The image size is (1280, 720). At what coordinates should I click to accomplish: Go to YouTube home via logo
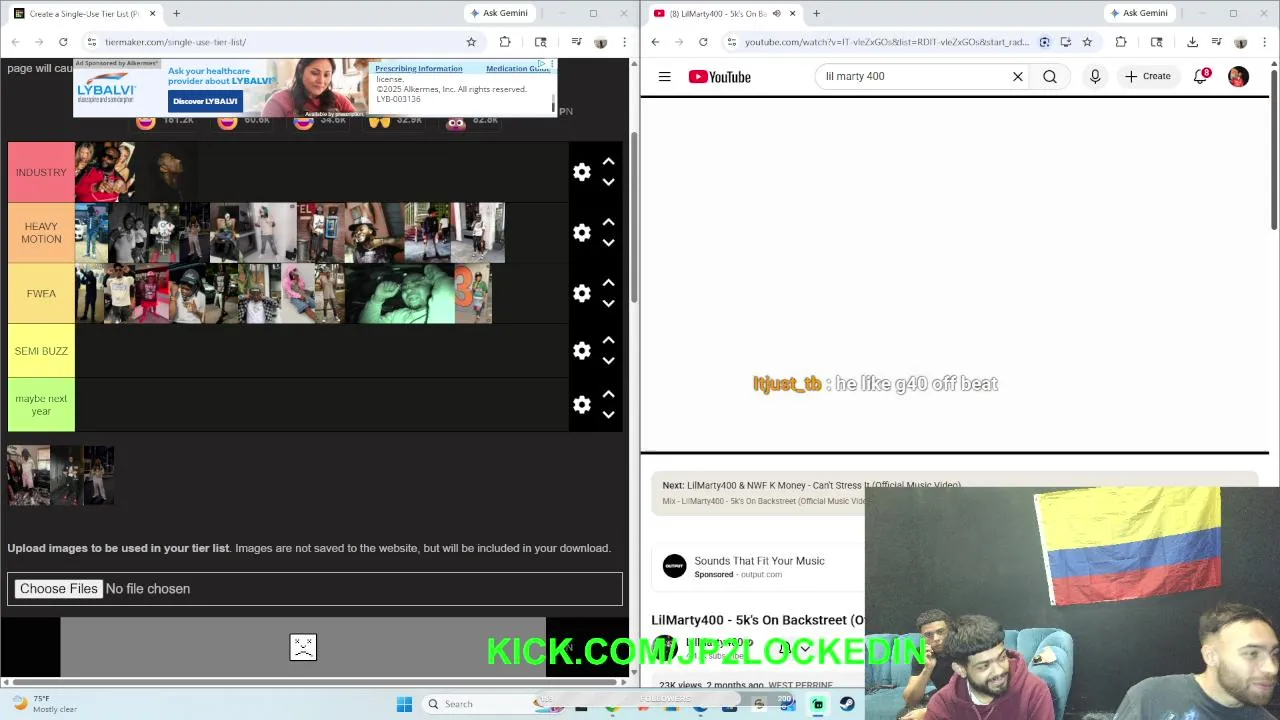click(720, 77)
